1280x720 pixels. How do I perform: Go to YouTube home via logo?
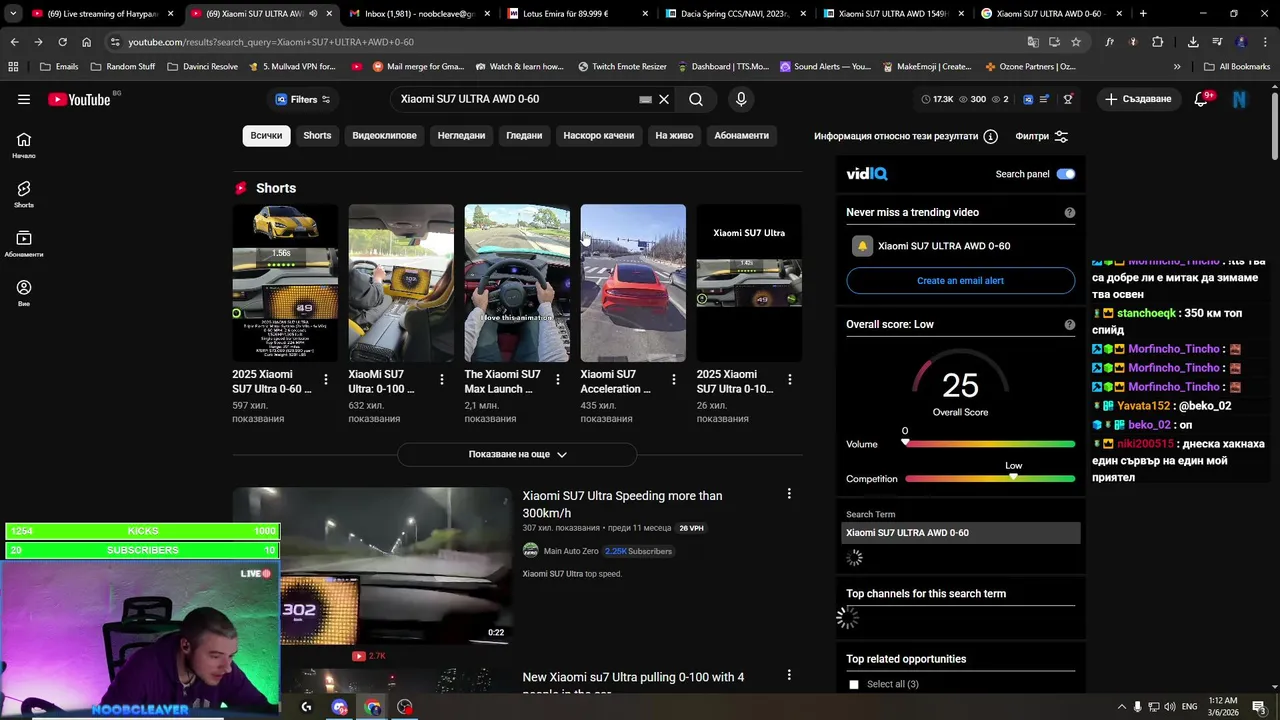pyautogui.click(x=79, y=99)
